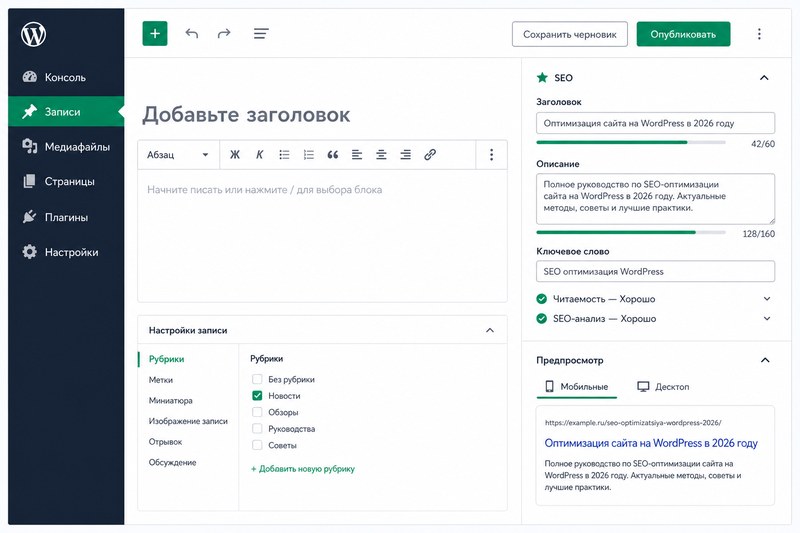Insert a bulleted list
This screenshot has width=800, height=533.
284,155
